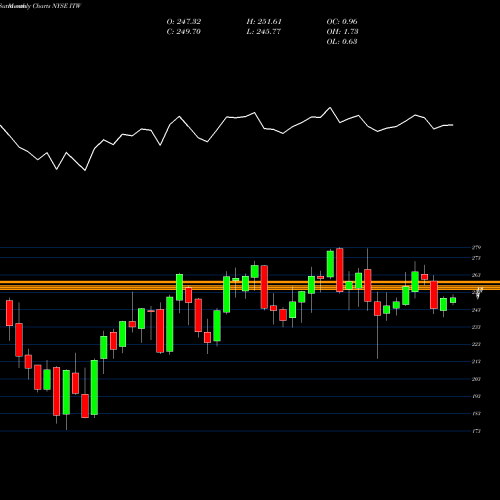Click the 'OH: 1.73' value
The height and width of the screenshot is (500, 500).
pyautogui.click(x=342, y=32)
